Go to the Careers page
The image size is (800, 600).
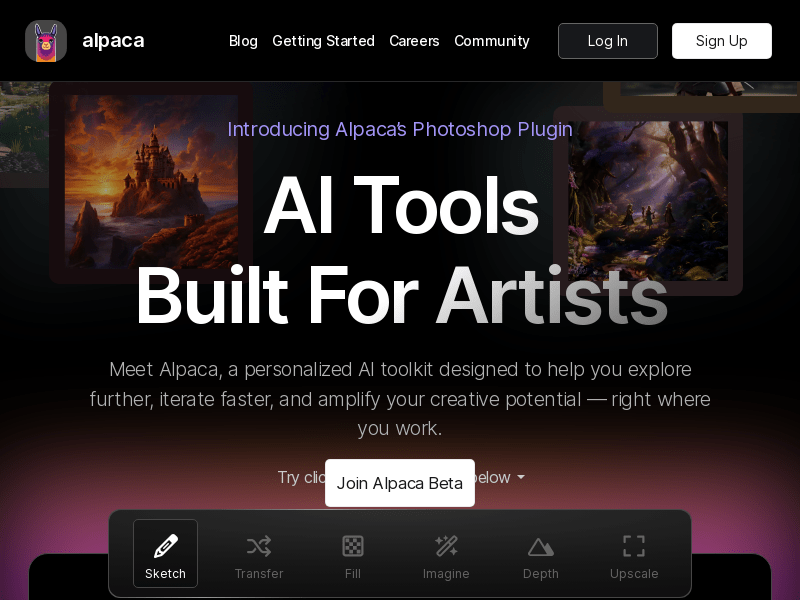pos(414,41)
